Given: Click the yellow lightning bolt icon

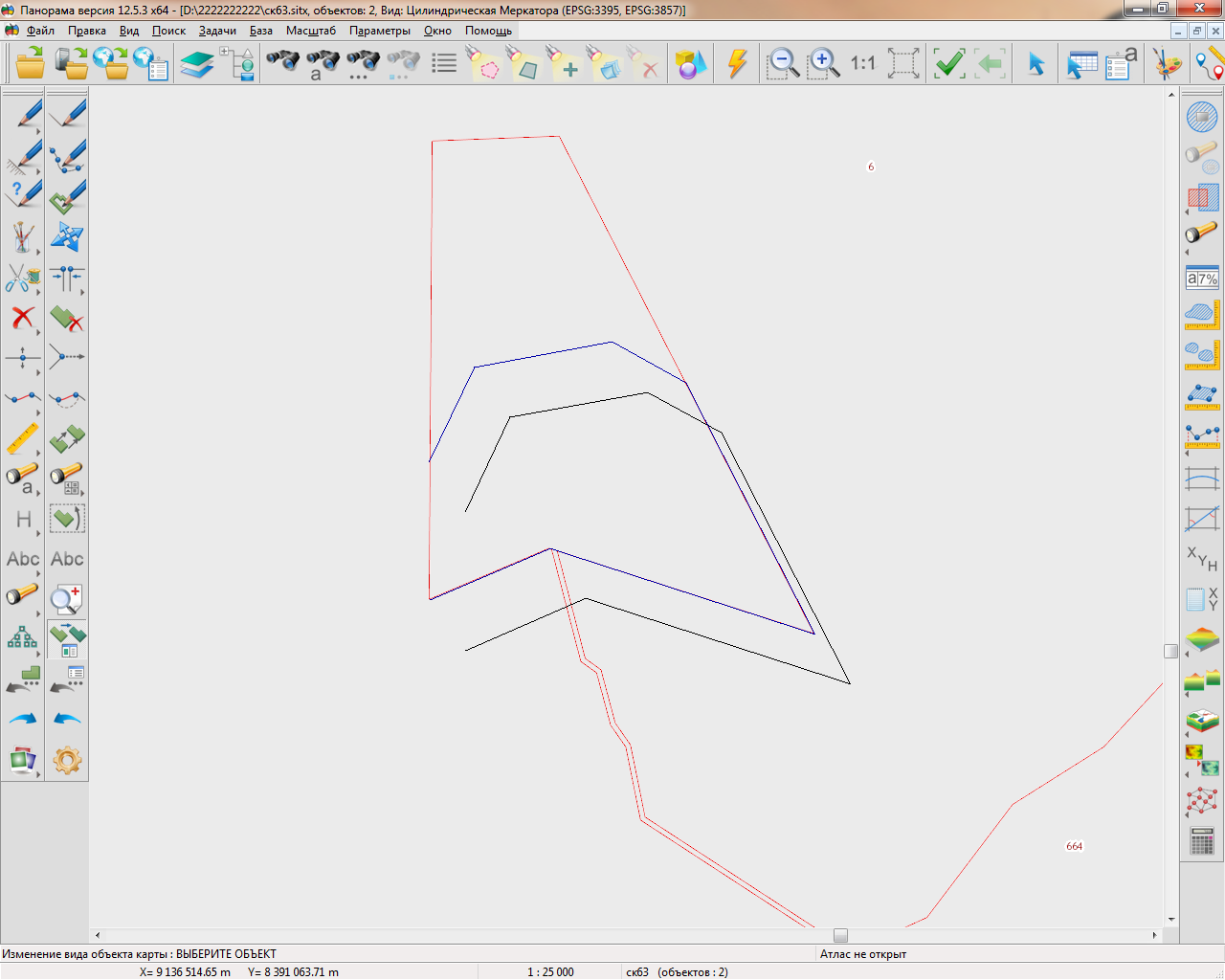Looking at the screenshot, I should tap(737, 64).
